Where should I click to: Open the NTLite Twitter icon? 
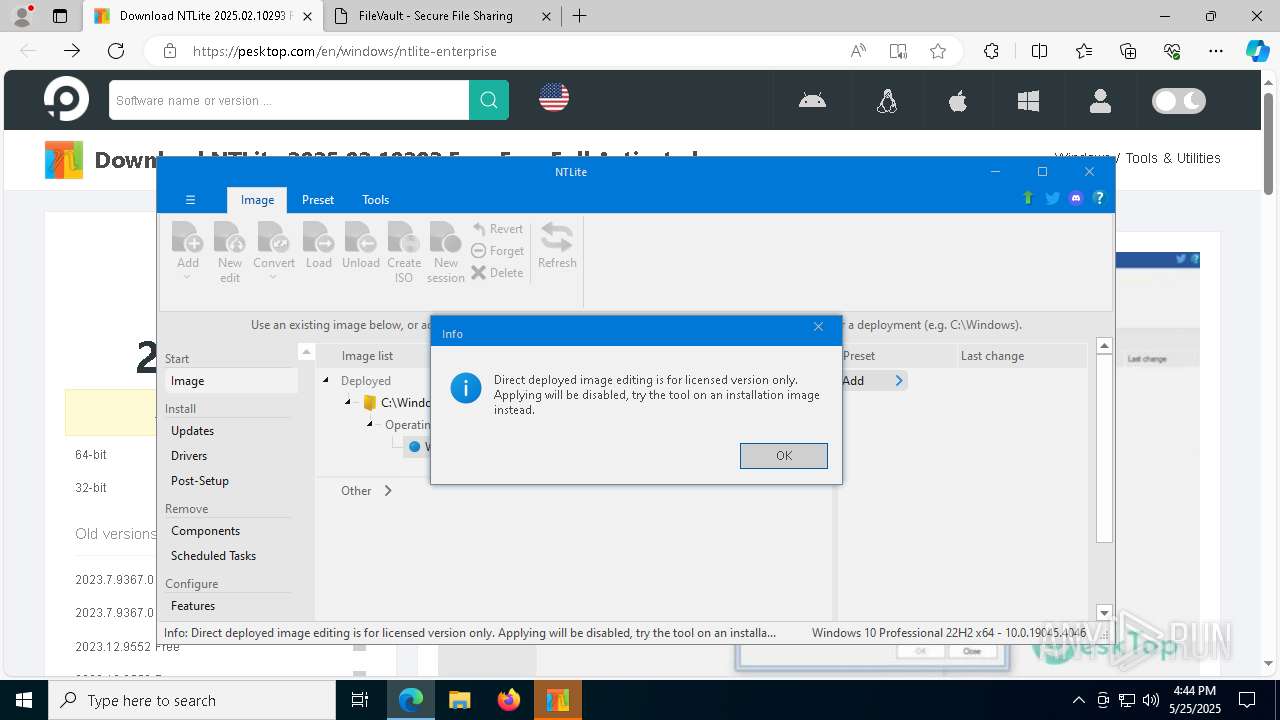point(1052,198)
